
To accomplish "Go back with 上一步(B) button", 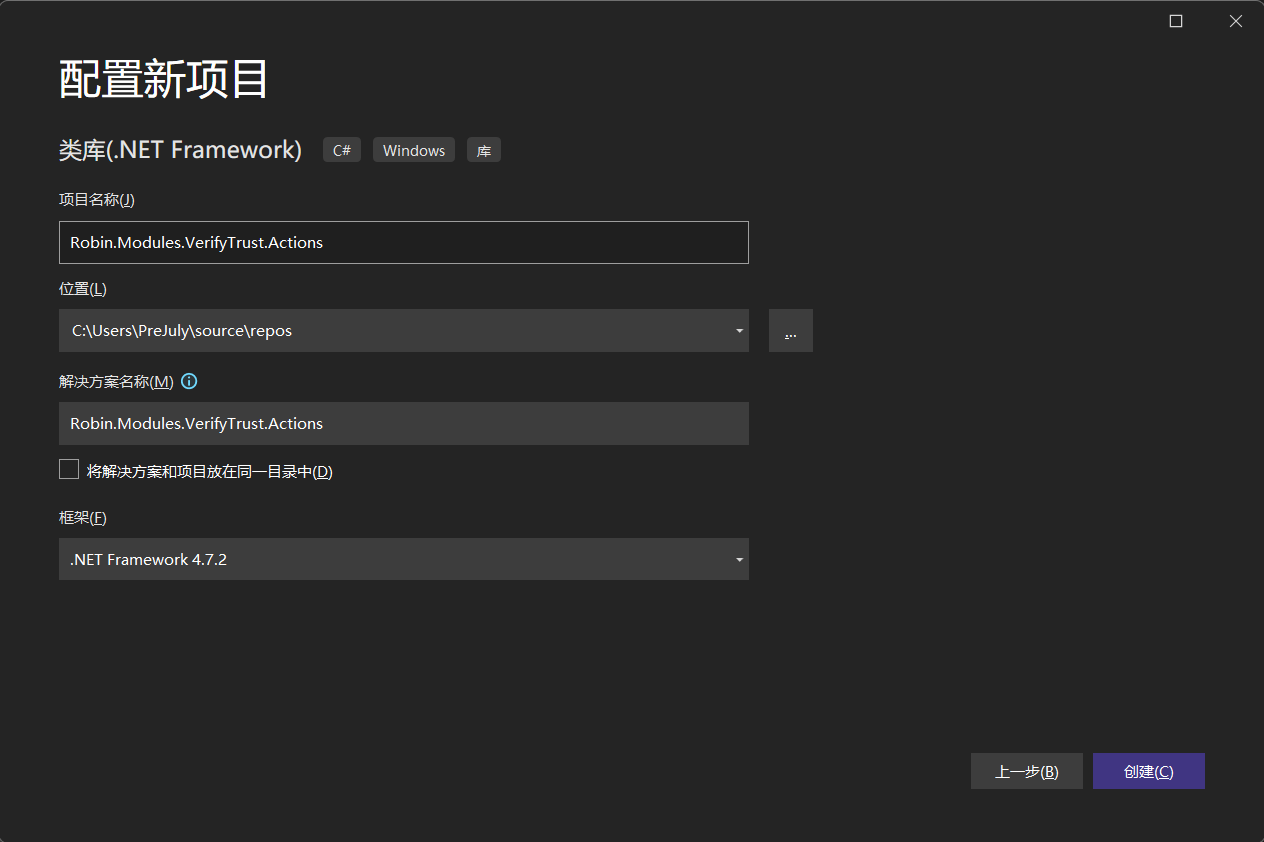I will [x=1027, y=771].
